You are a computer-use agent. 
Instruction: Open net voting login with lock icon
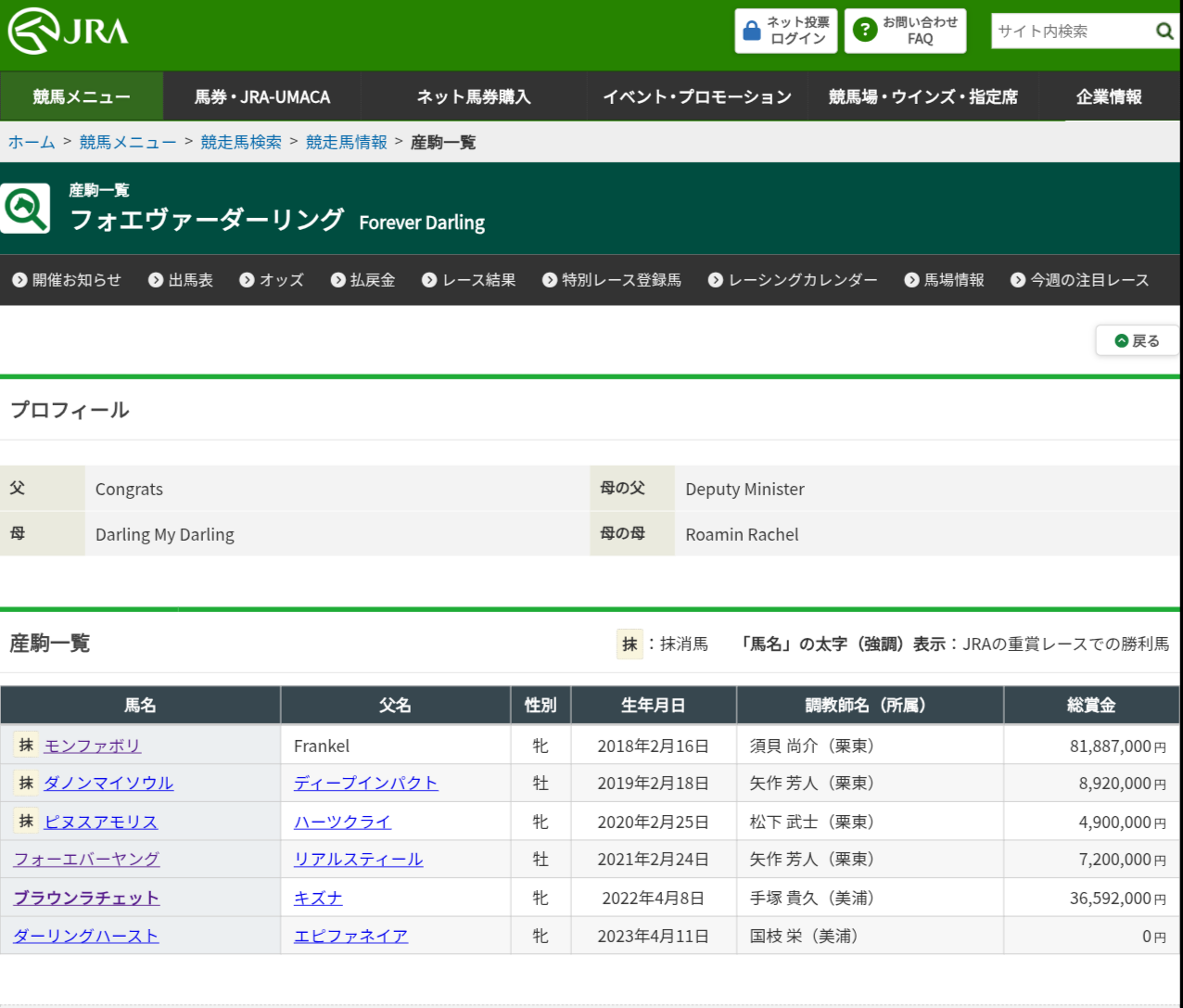pyautogui.click(x=785, y=31)
